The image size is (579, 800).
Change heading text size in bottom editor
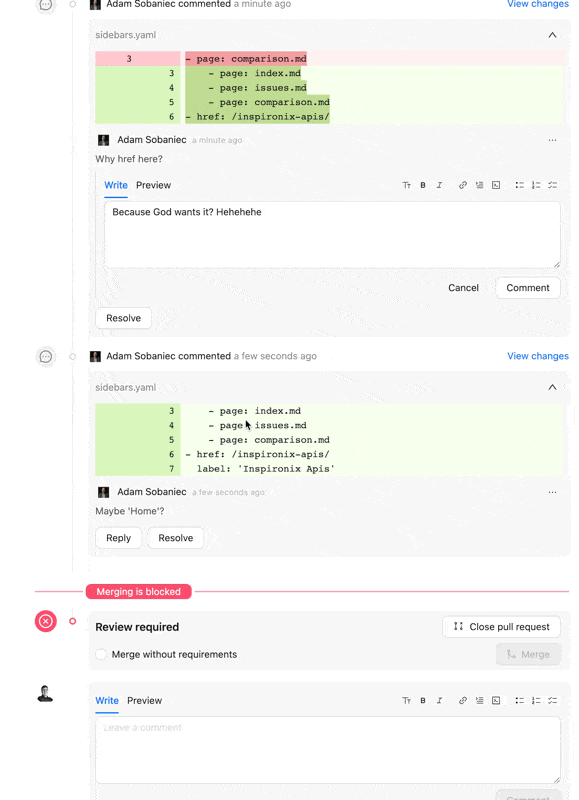(x=407, y=701)
